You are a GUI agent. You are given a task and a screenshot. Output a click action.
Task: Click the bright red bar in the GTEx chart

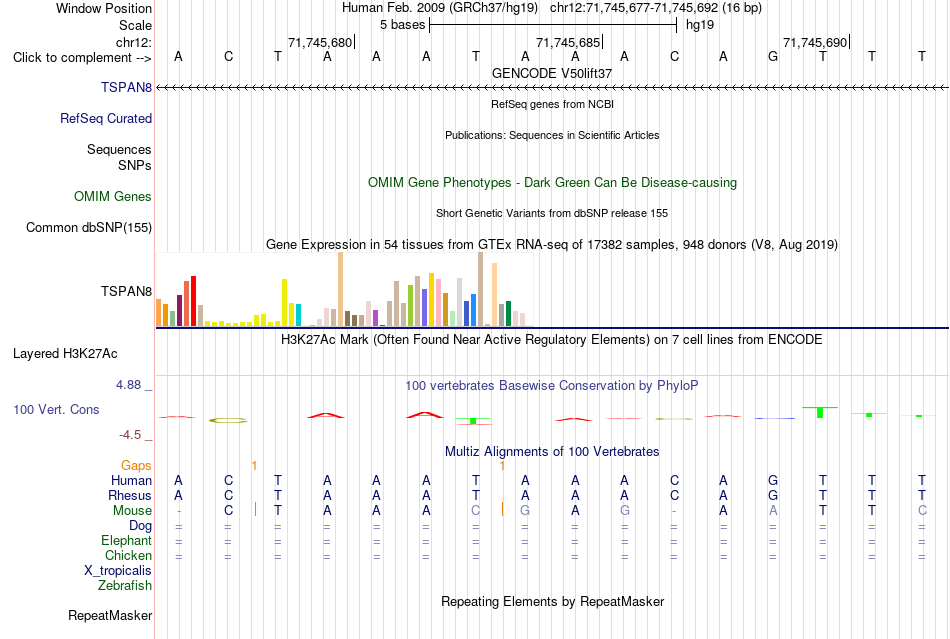(x=193, y=301)
